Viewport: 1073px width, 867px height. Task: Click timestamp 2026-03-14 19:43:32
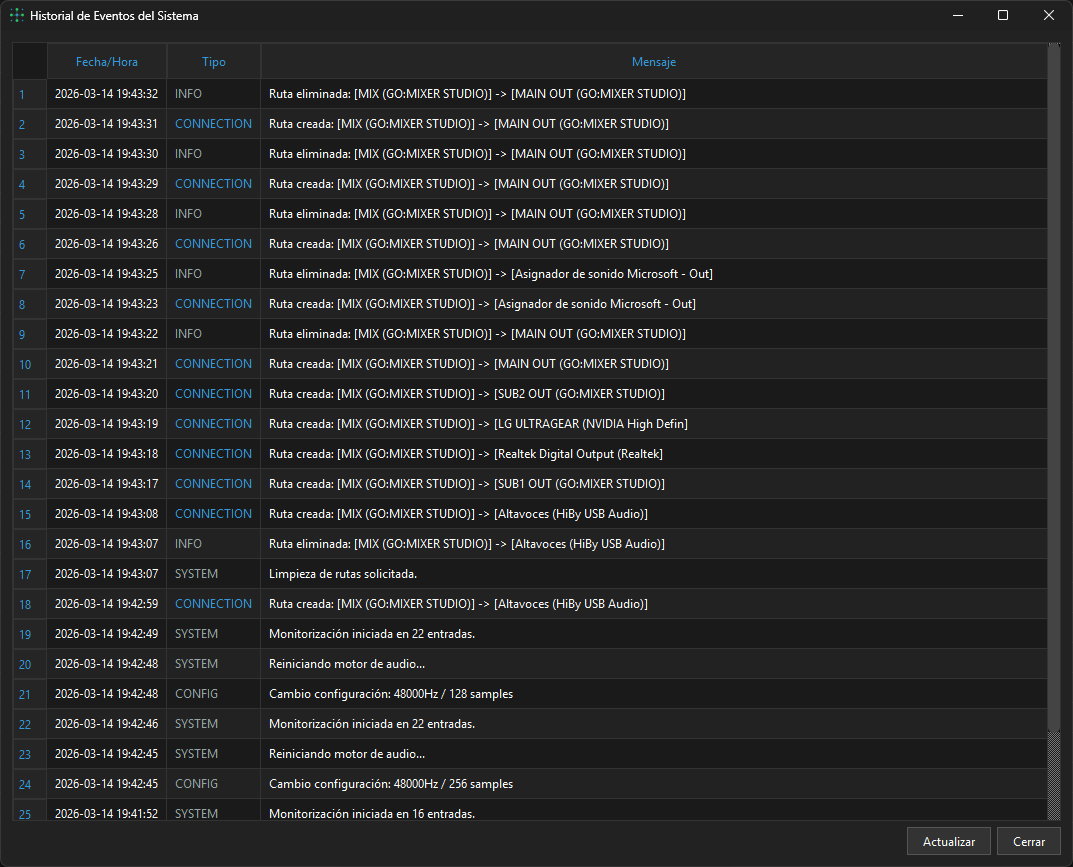coord(106,94)
